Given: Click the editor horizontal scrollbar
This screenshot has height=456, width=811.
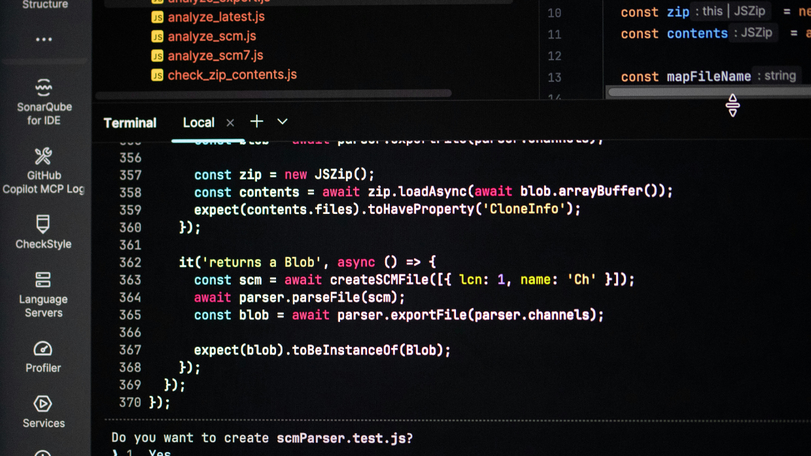Looking at the screenshot, I should pyautogui.click(x=710, y=93).
